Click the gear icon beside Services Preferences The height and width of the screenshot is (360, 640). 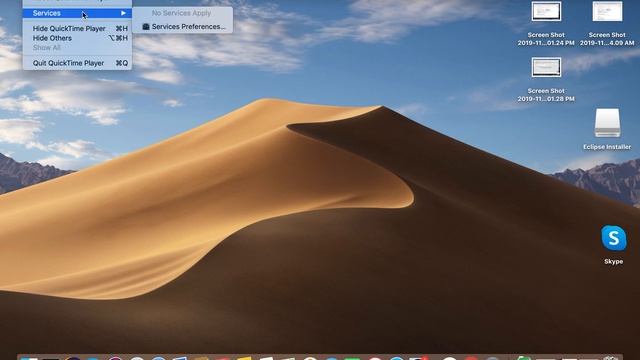pos(146,27)
